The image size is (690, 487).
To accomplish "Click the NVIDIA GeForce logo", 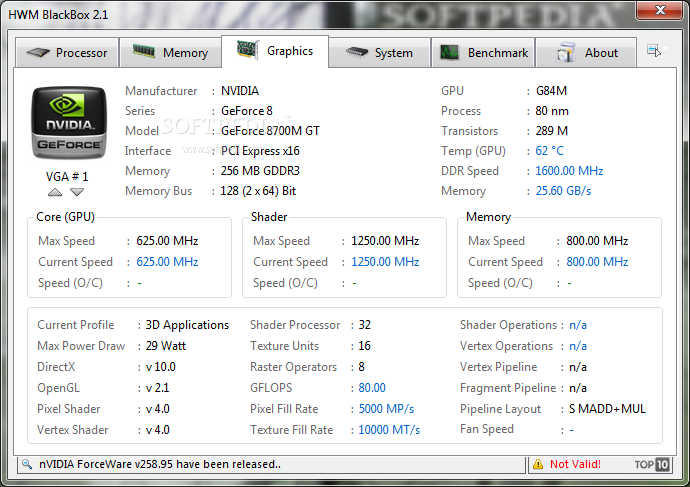I will [x=69, y=123].
